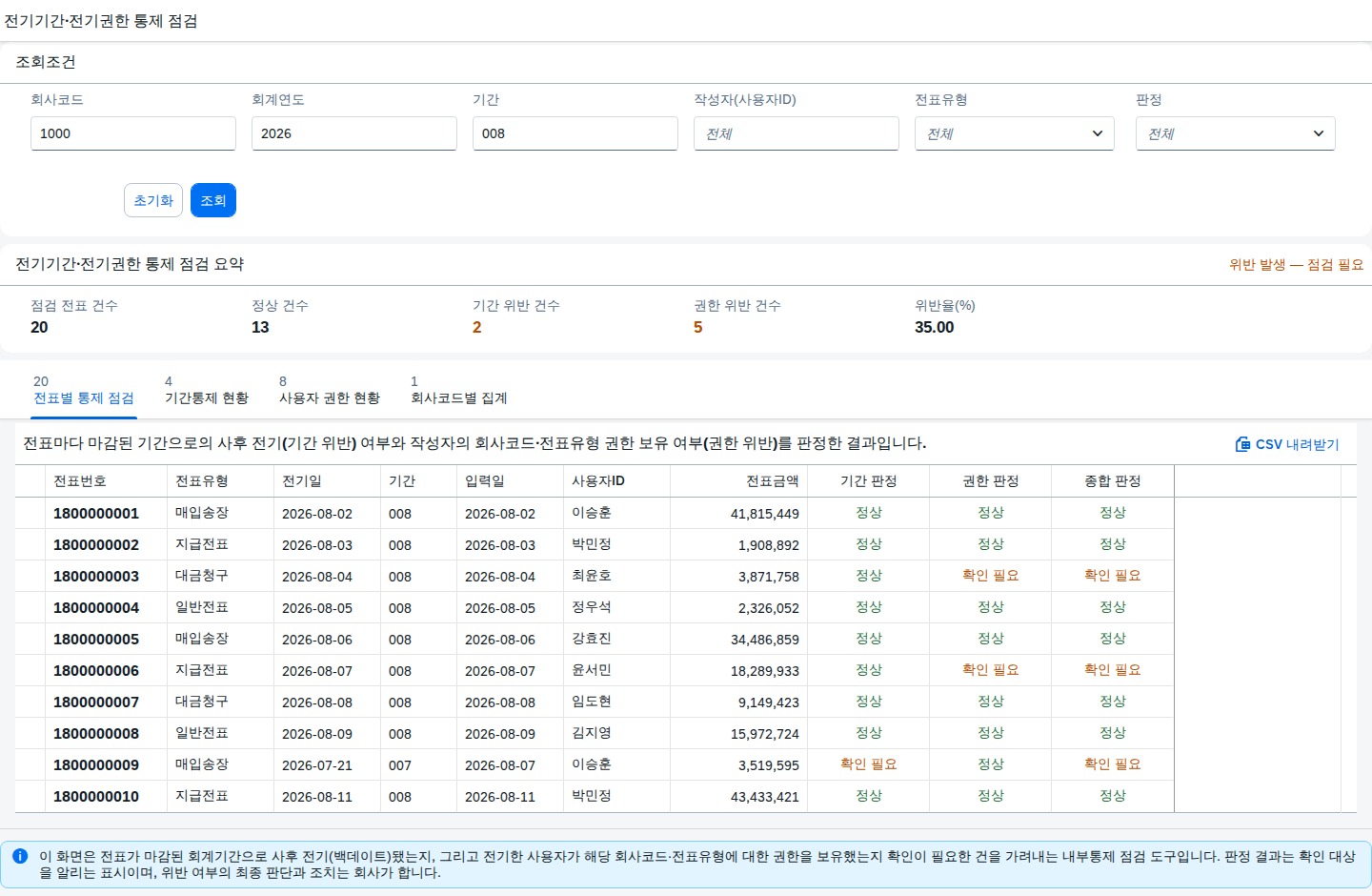Select document number 1800000010

96,797
